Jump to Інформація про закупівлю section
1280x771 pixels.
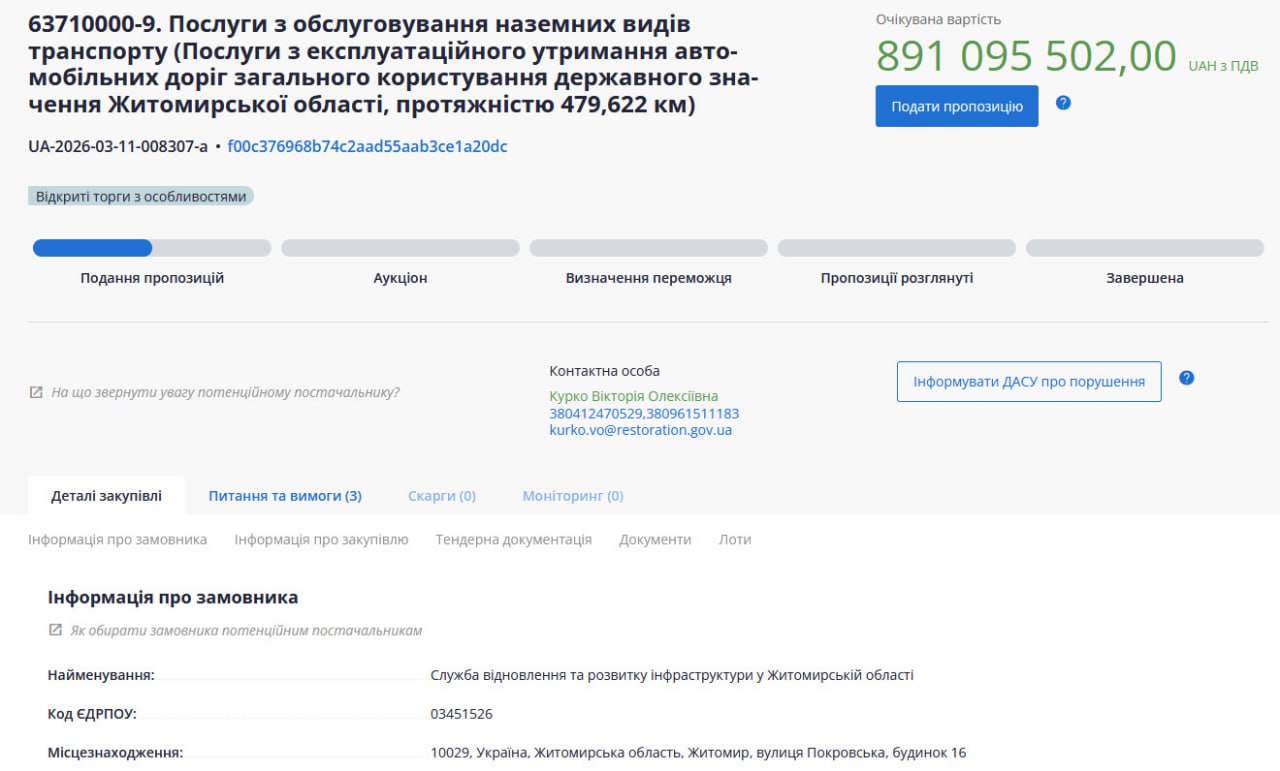[x=321, y=540]
